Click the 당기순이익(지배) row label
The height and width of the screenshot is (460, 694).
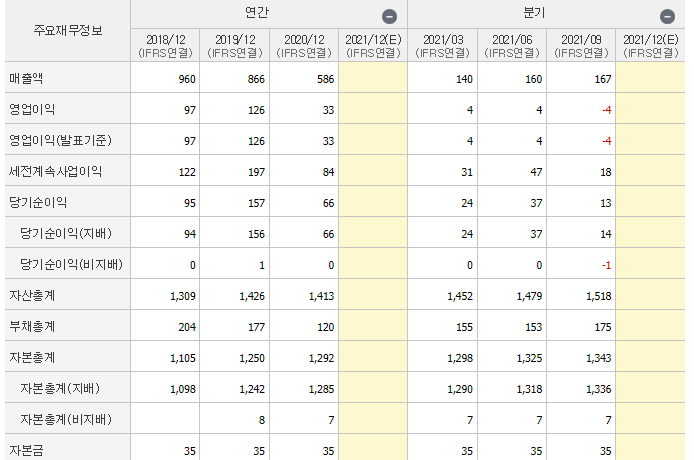click(x=66, y=233)
